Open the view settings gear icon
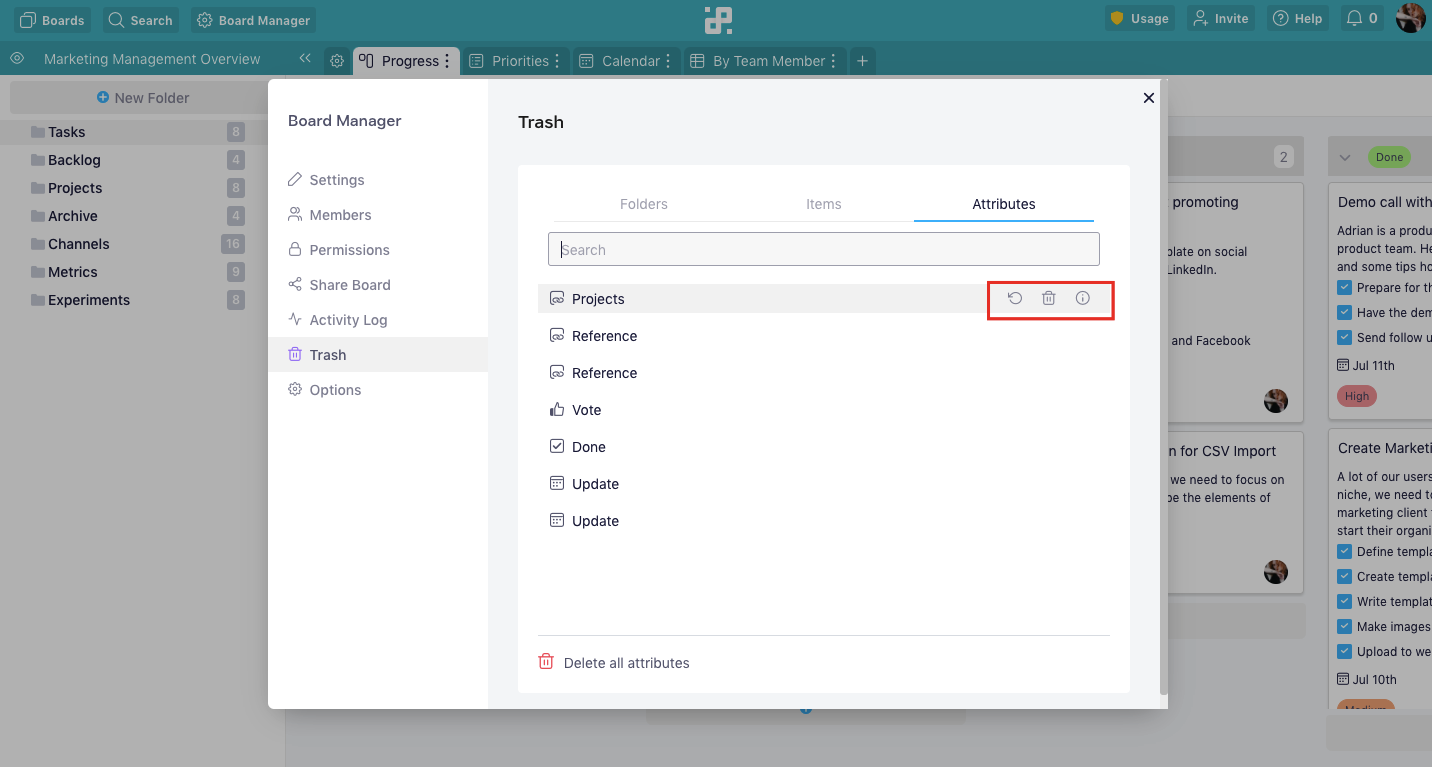The image size is (1432, 767). click(x=337, y=61)
